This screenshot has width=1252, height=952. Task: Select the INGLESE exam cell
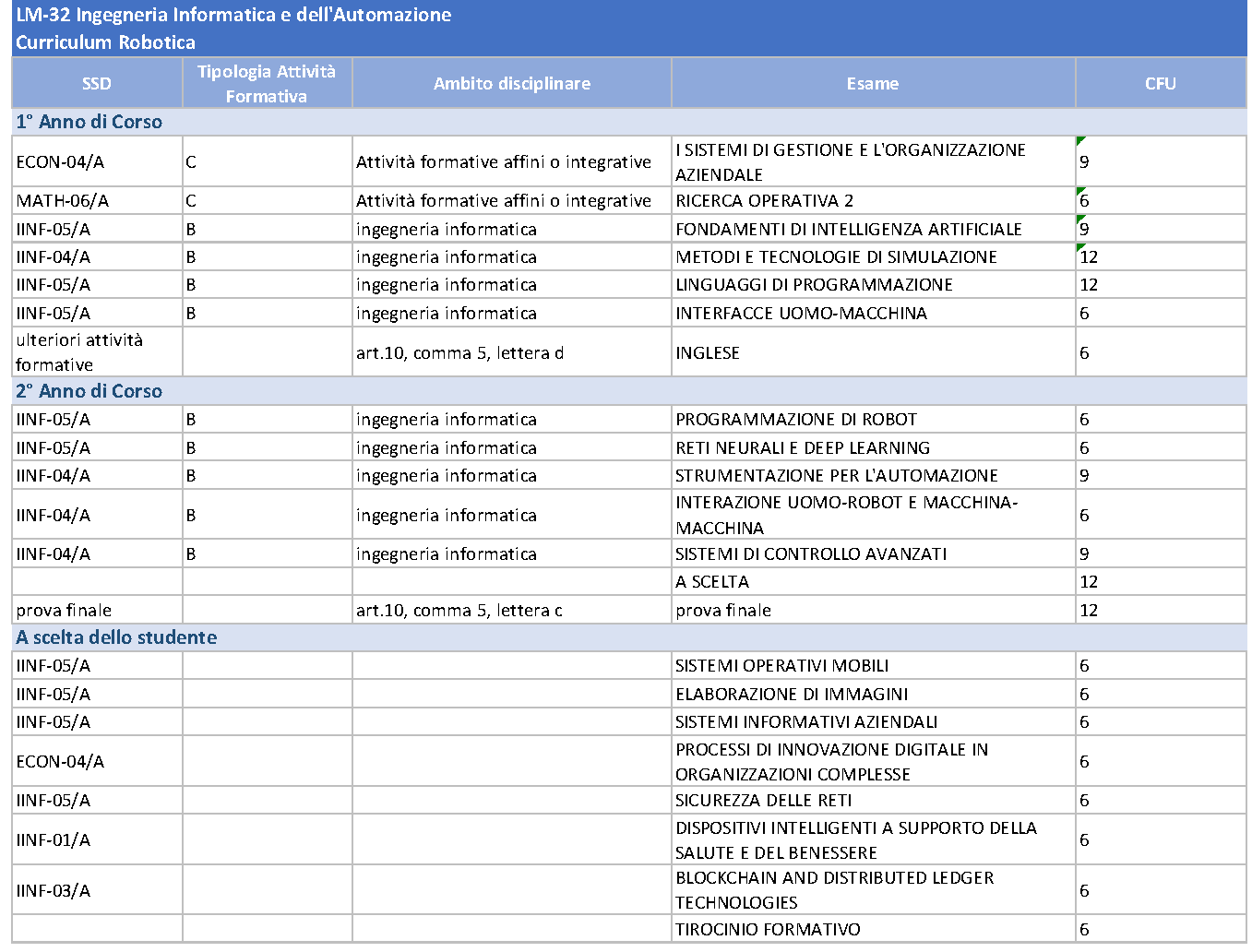click(x=873, y=352)
